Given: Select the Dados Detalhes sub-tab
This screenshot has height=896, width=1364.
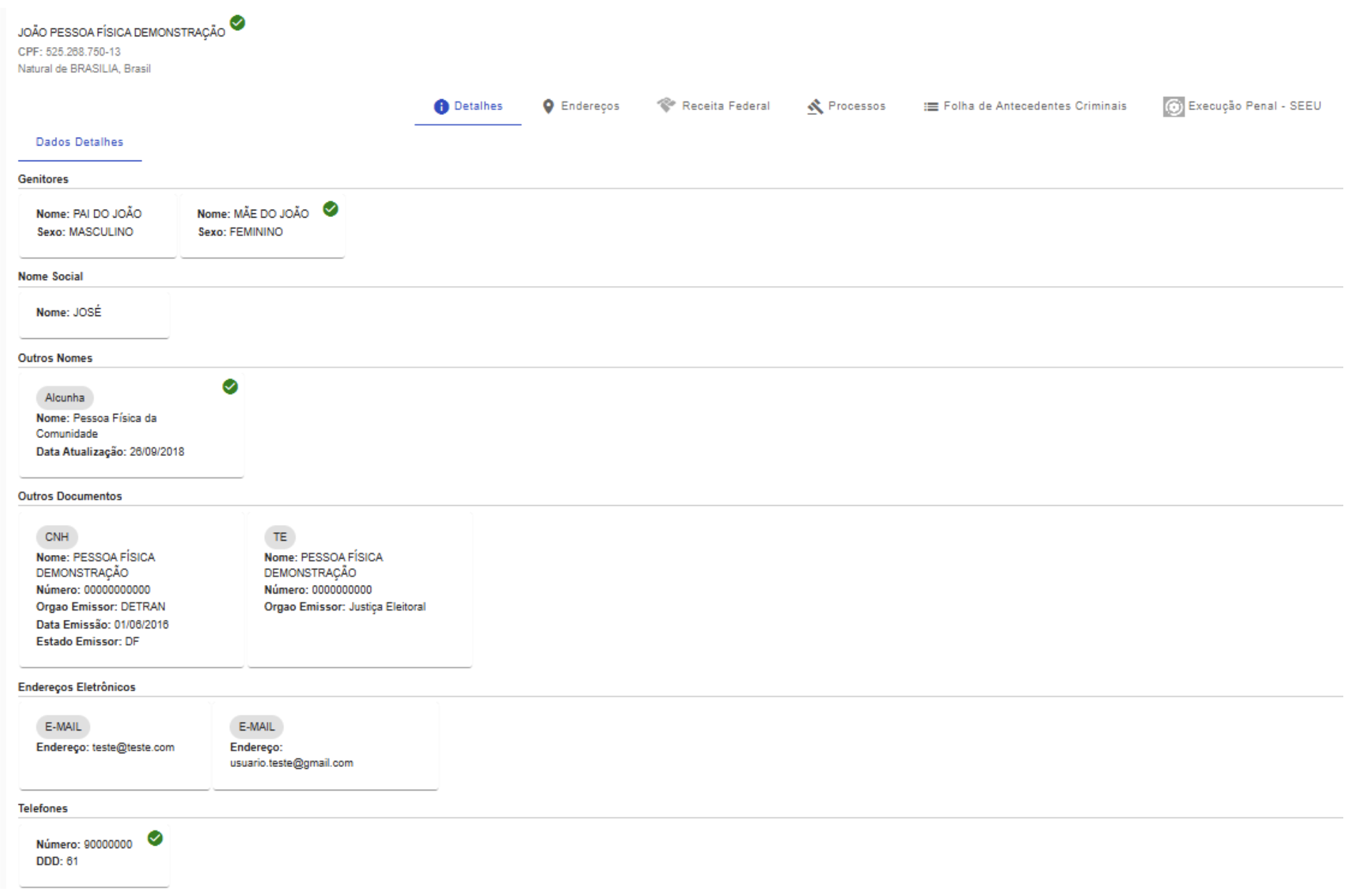Looking at the screenshot, I should [79, 142].
